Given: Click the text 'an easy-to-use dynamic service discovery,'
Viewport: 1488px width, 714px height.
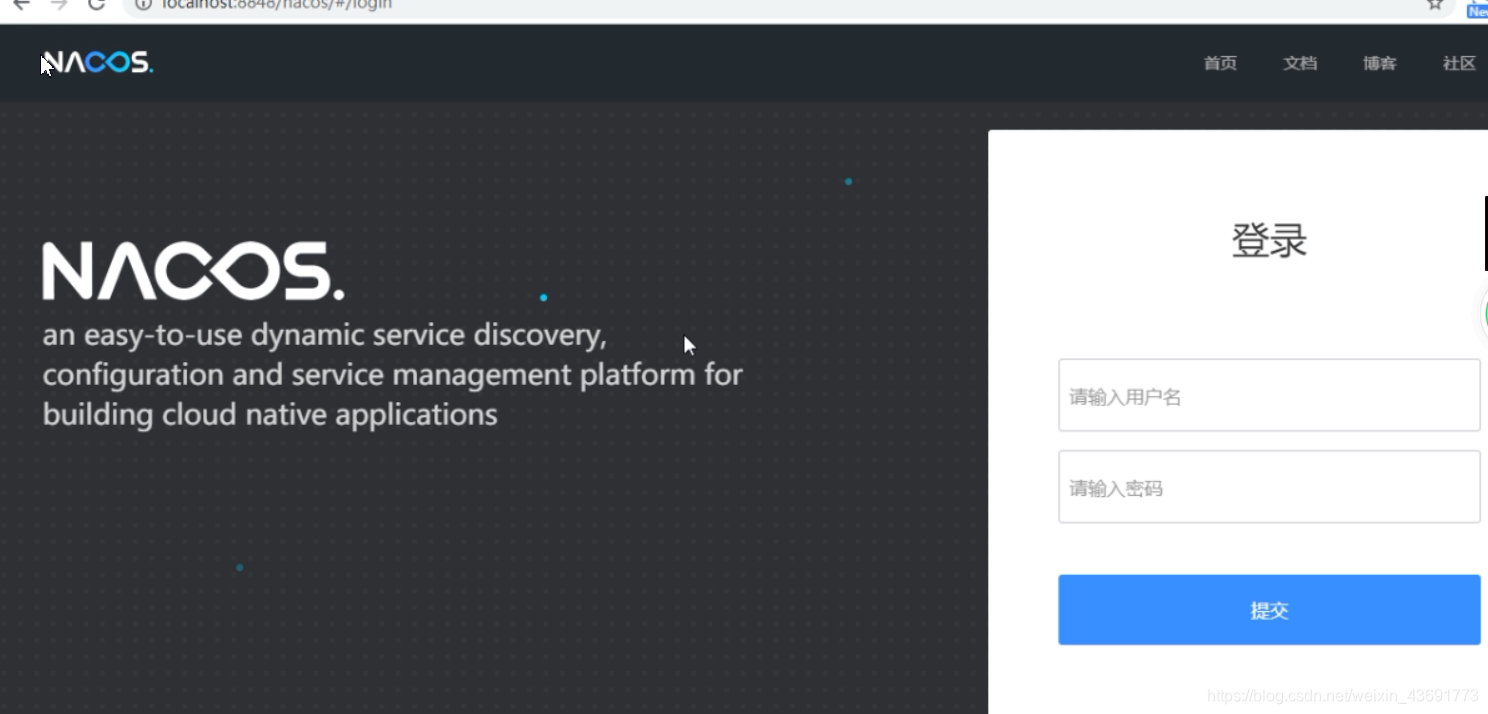Looking at the screenshot, I should (324, 335).
